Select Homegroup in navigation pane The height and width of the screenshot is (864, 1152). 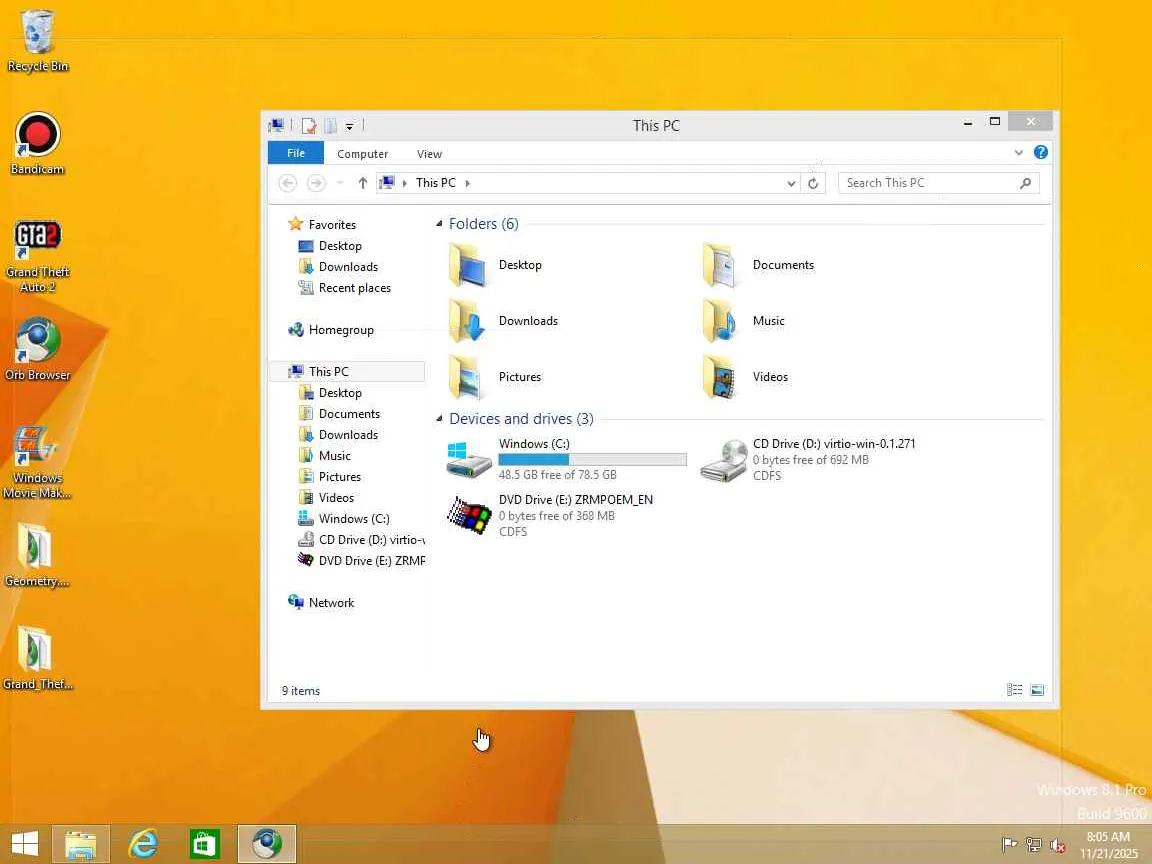(331, 330)
